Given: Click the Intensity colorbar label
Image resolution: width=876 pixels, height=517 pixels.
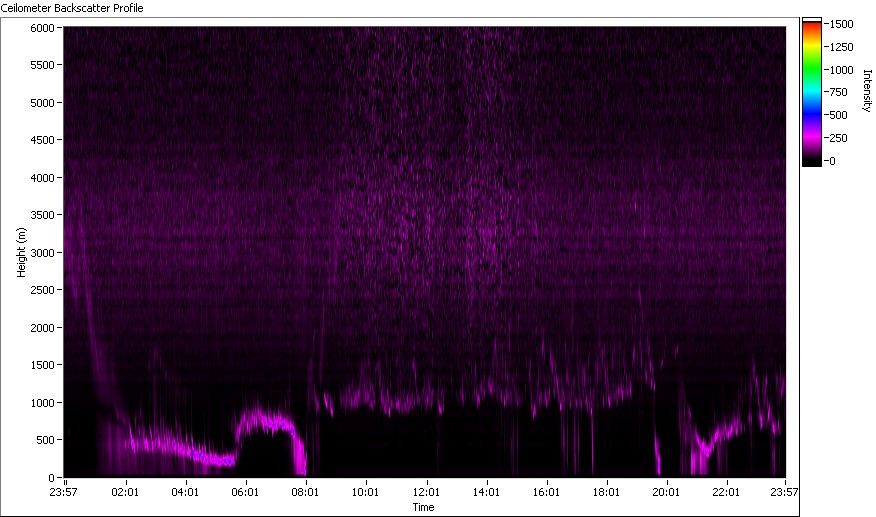Looking at the screenshot, I should 867,91.
